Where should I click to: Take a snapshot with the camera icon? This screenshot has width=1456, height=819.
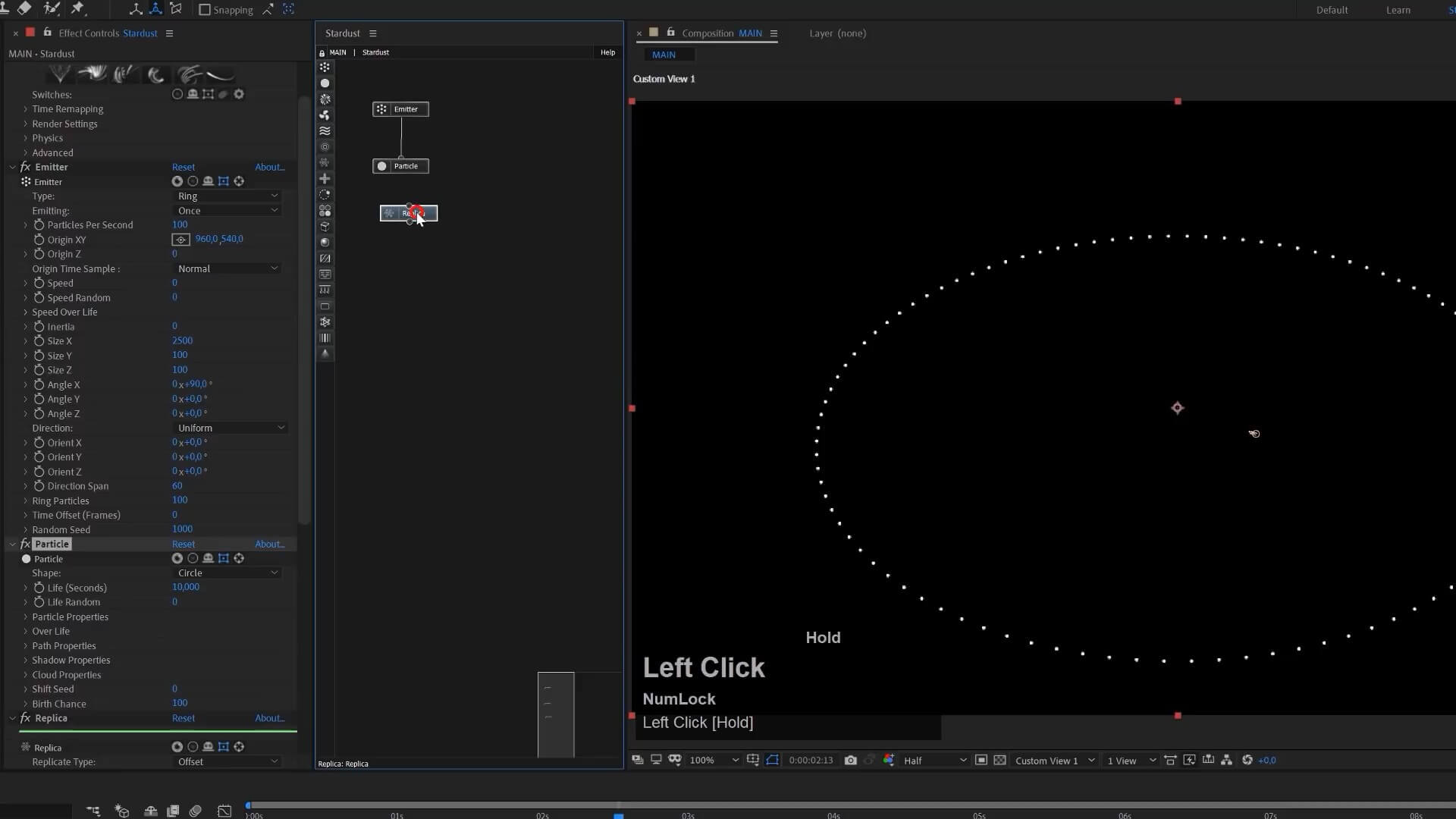click(850, 760)
